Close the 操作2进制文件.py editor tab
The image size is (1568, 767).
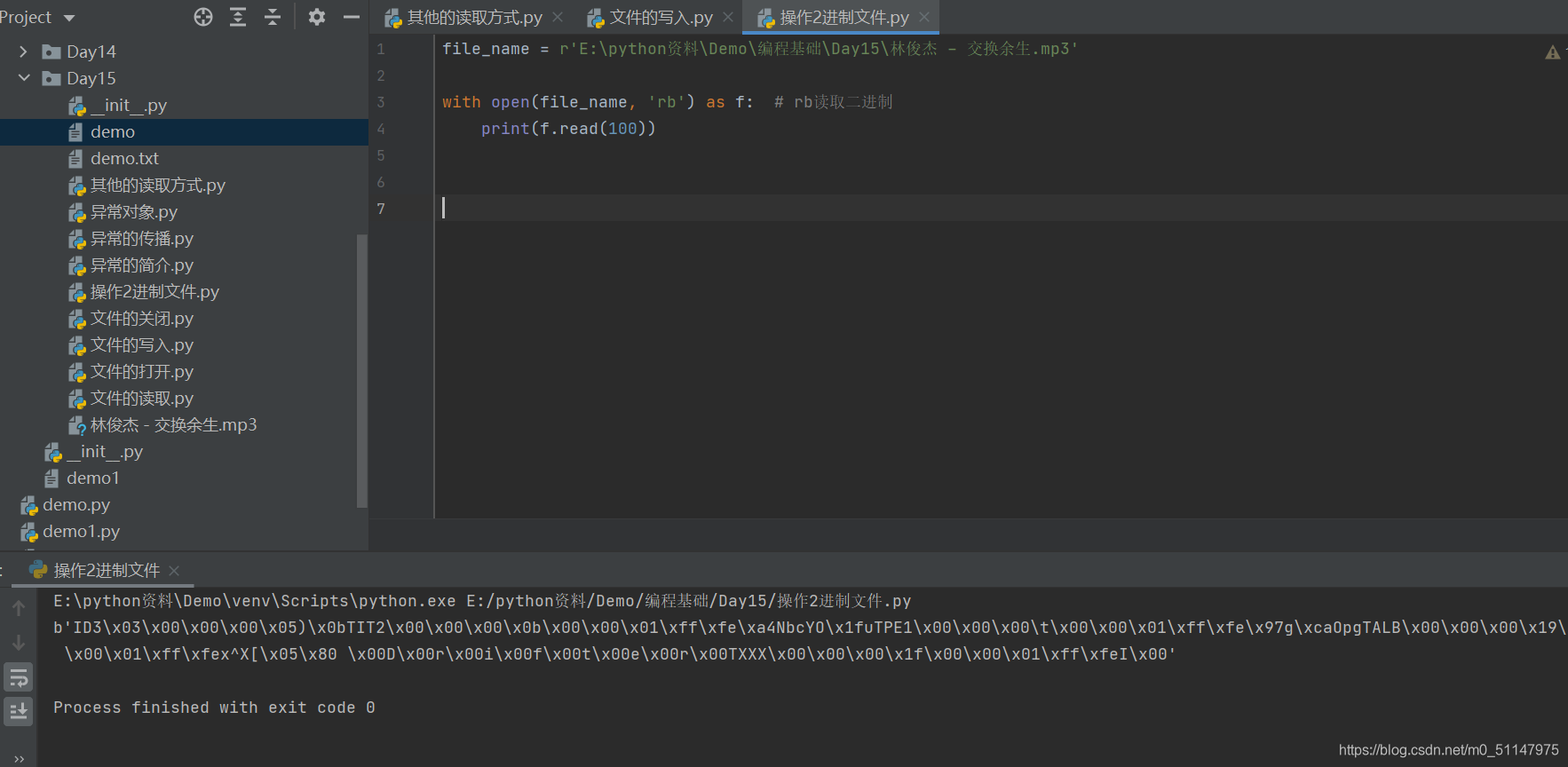pos(924,17)
